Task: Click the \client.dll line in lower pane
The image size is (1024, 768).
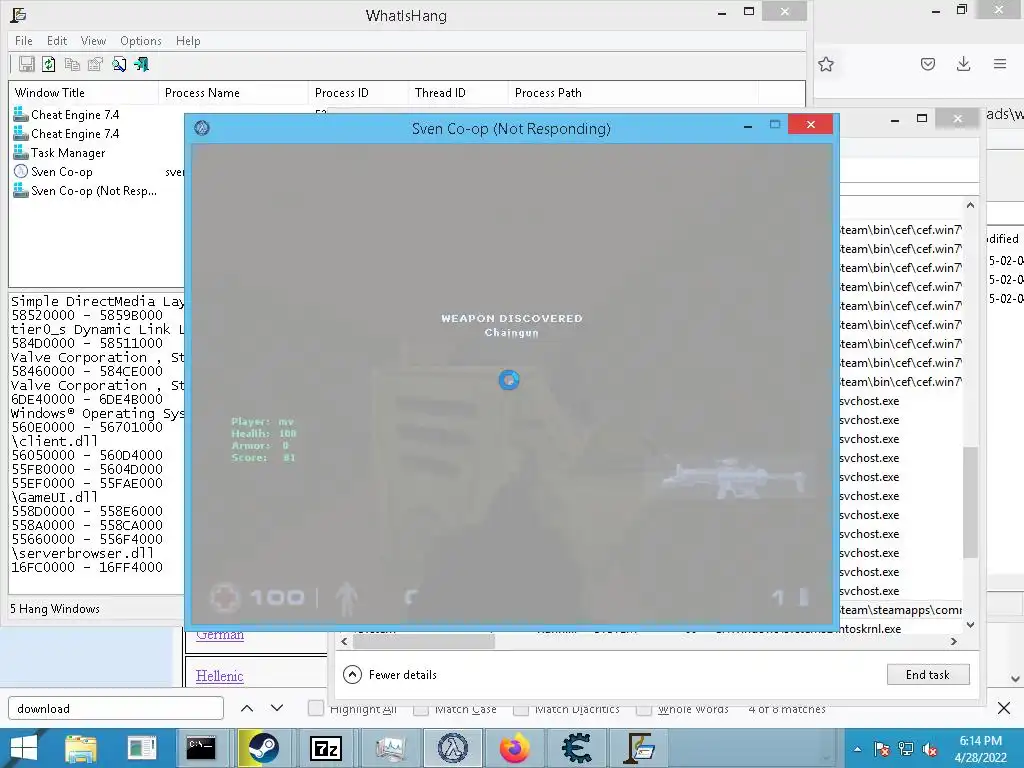Action: click(54, 441)
